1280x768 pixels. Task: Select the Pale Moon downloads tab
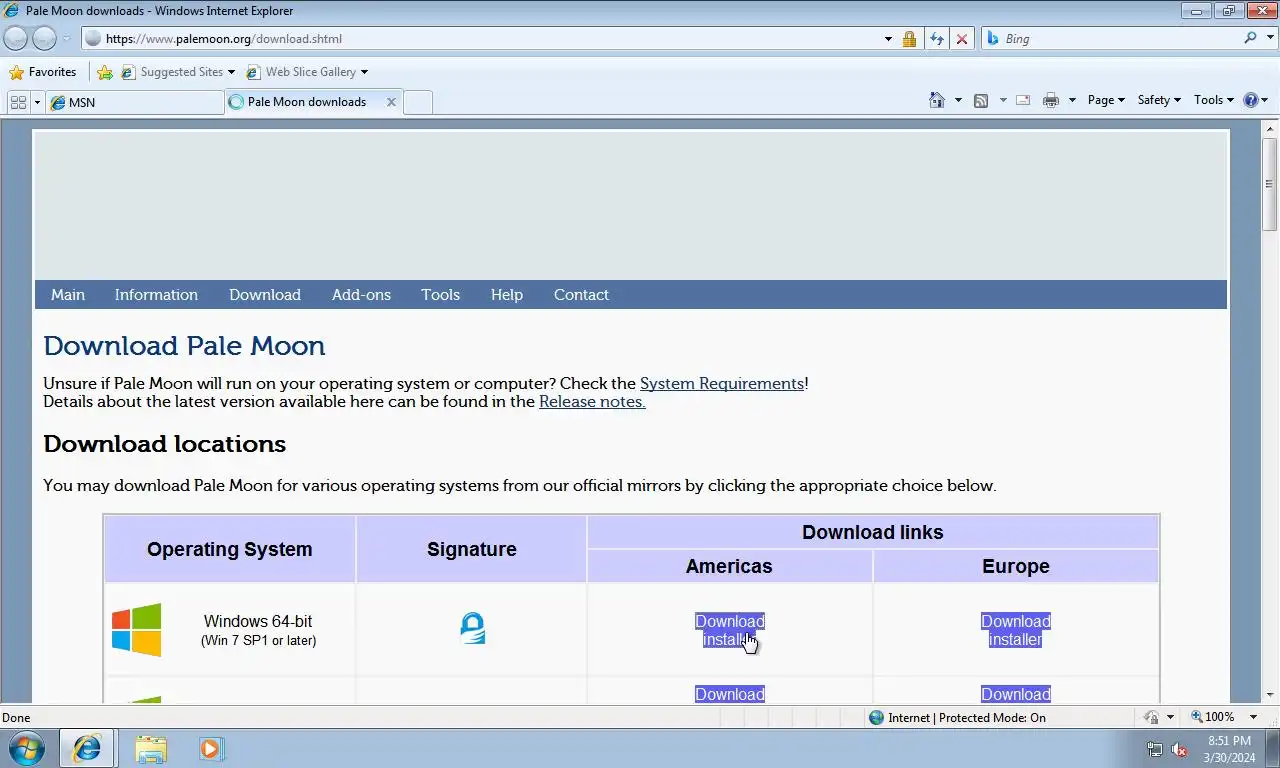(305, 102)
